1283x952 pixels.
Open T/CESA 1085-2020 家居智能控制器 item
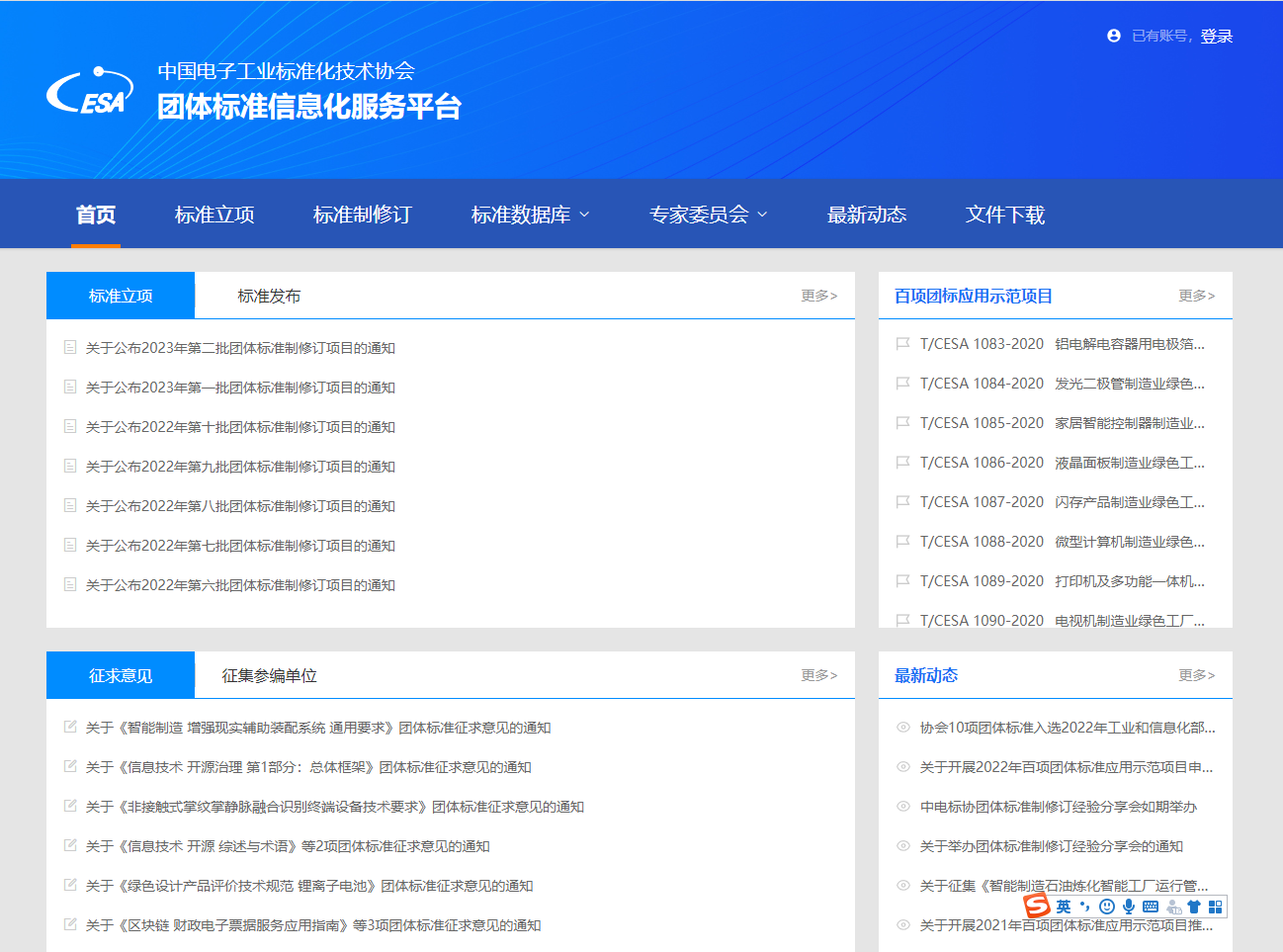(x=1063, y=423)
